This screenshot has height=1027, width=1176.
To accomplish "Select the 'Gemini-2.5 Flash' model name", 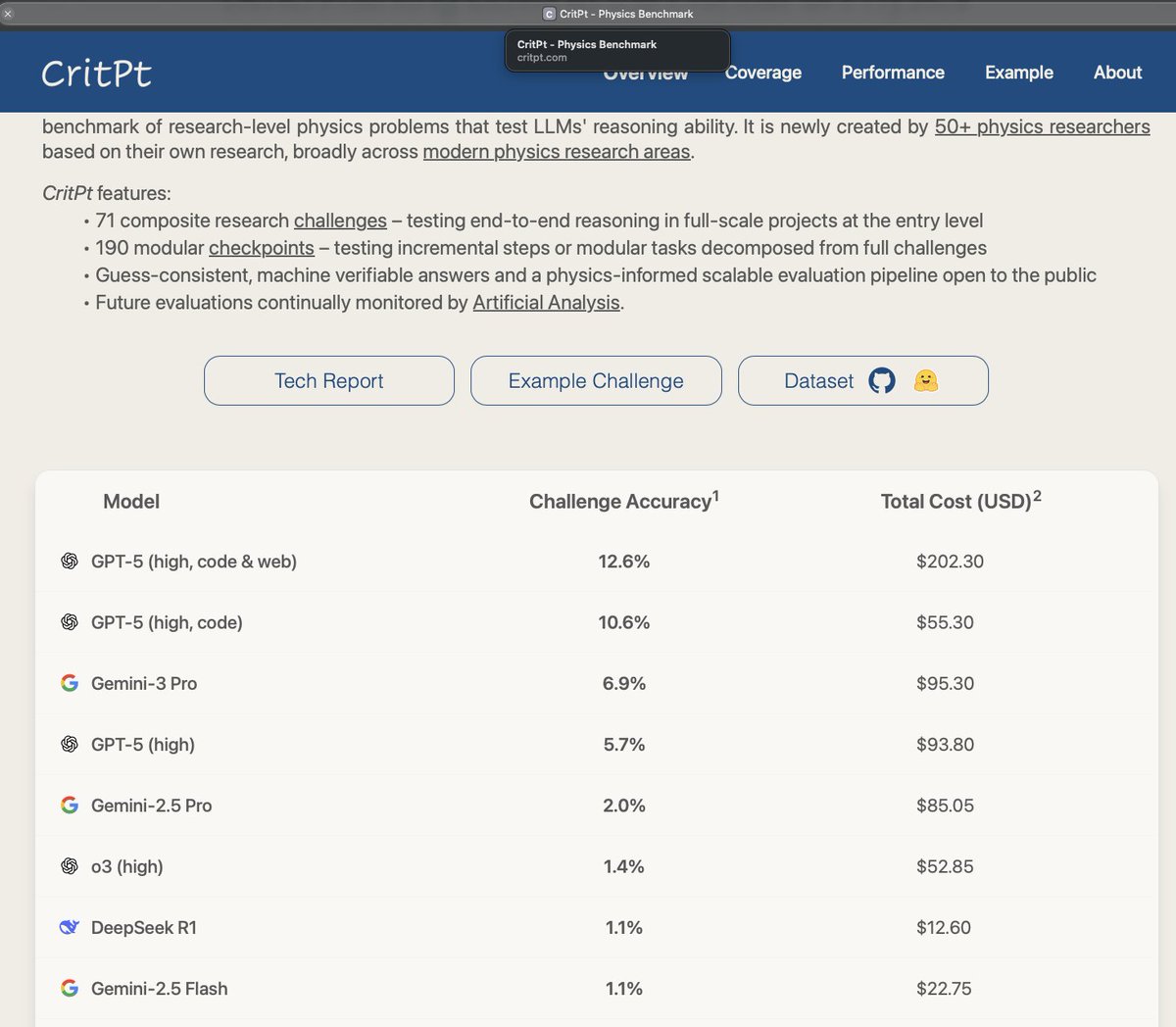I will [160, 989].
